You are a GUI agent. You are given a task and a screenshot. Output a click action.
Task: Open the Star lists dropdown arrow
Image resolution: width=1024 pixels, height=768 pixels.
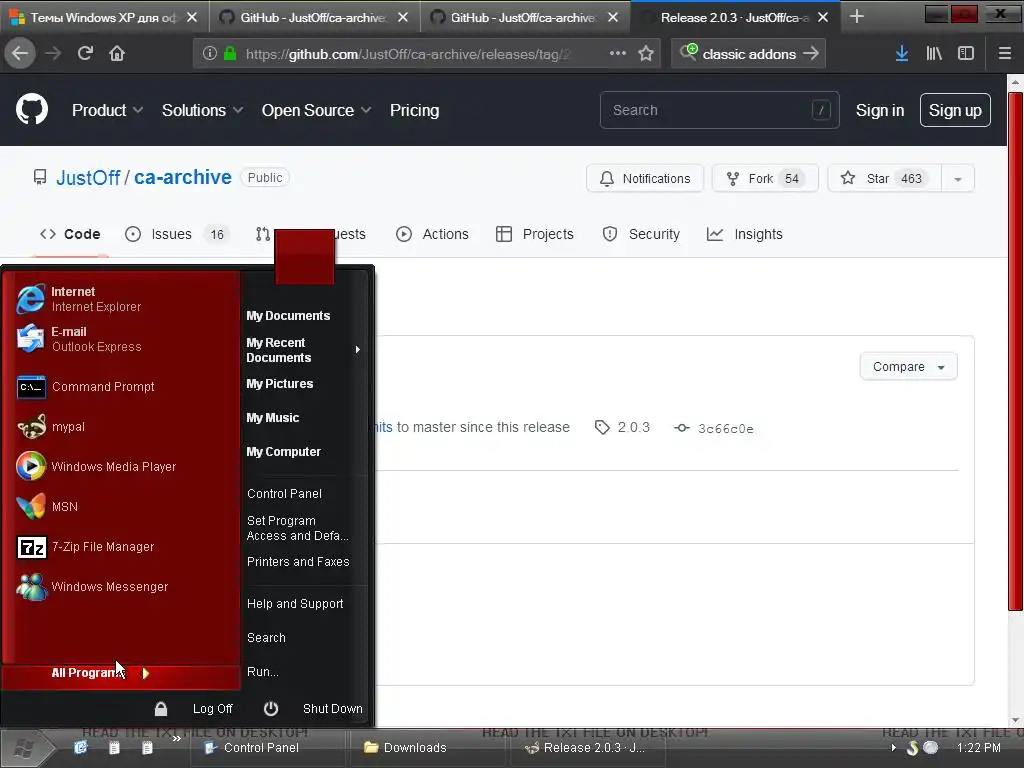[958, 179]
